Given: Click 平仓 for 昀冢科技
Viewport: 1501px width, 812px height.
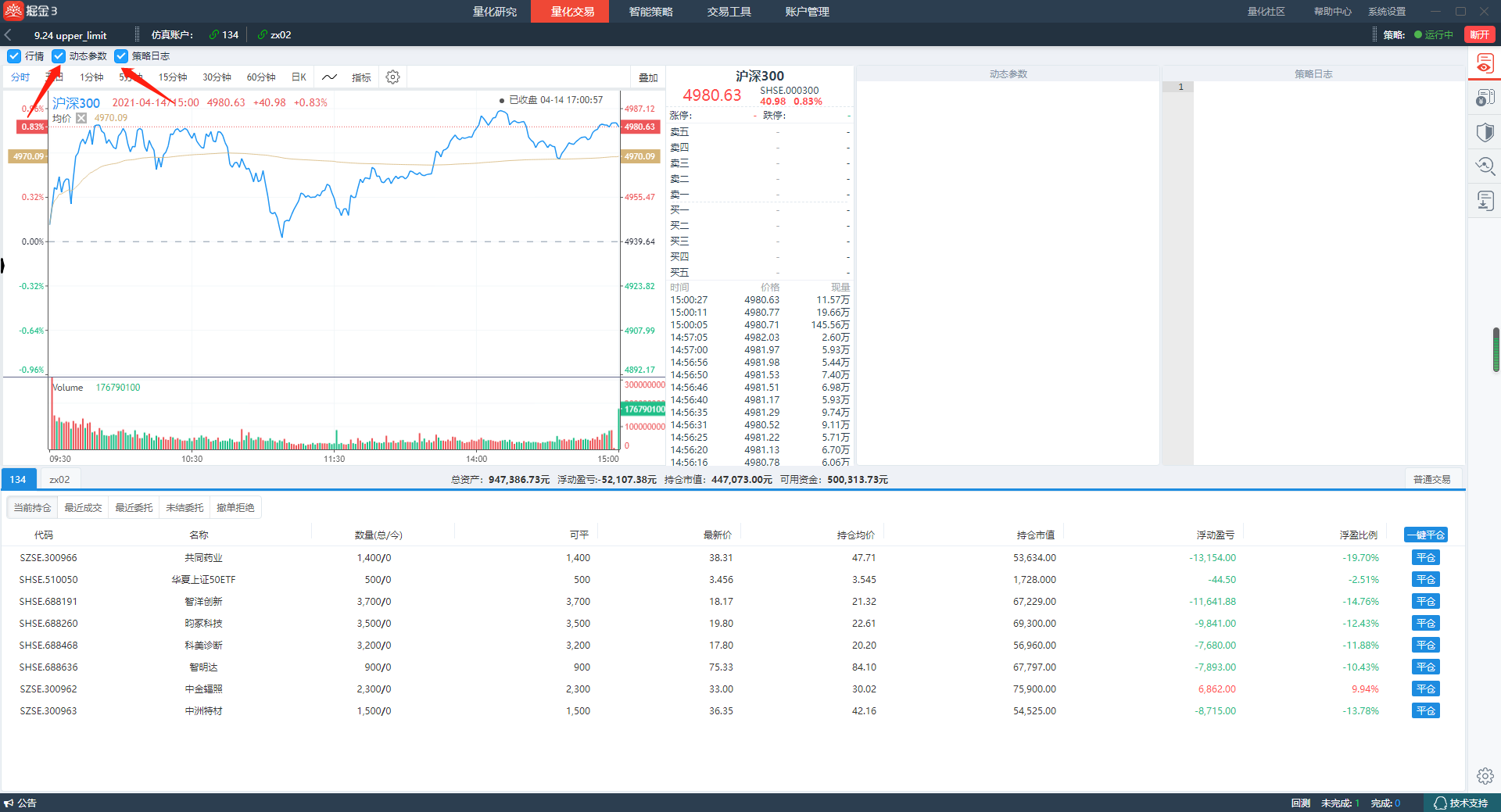Looking at the screenshot, I should (x=1426, y=624).
